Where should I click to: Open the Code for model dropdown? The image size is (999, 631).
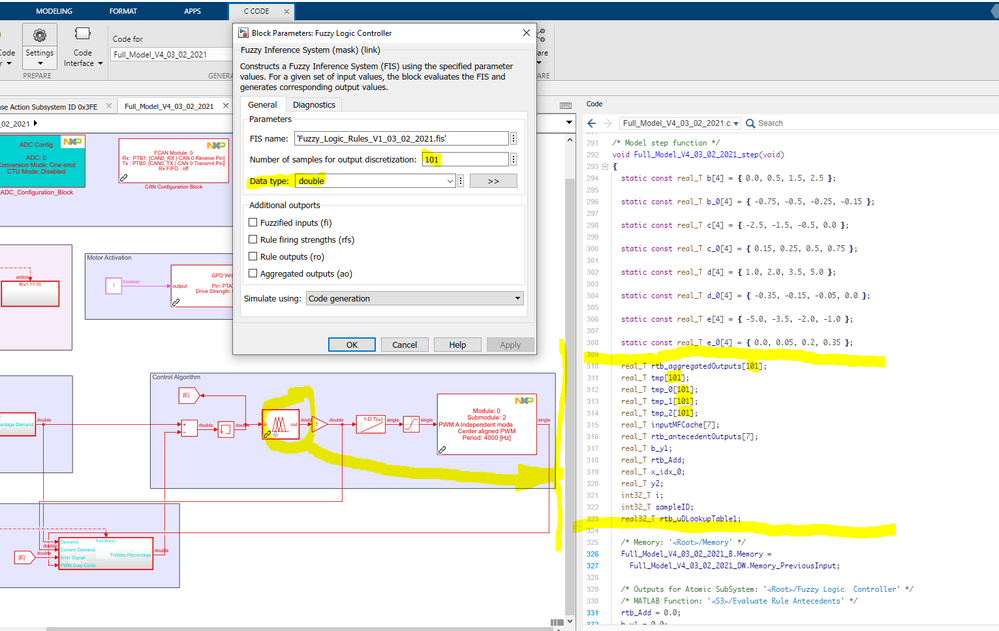point(172,55)
